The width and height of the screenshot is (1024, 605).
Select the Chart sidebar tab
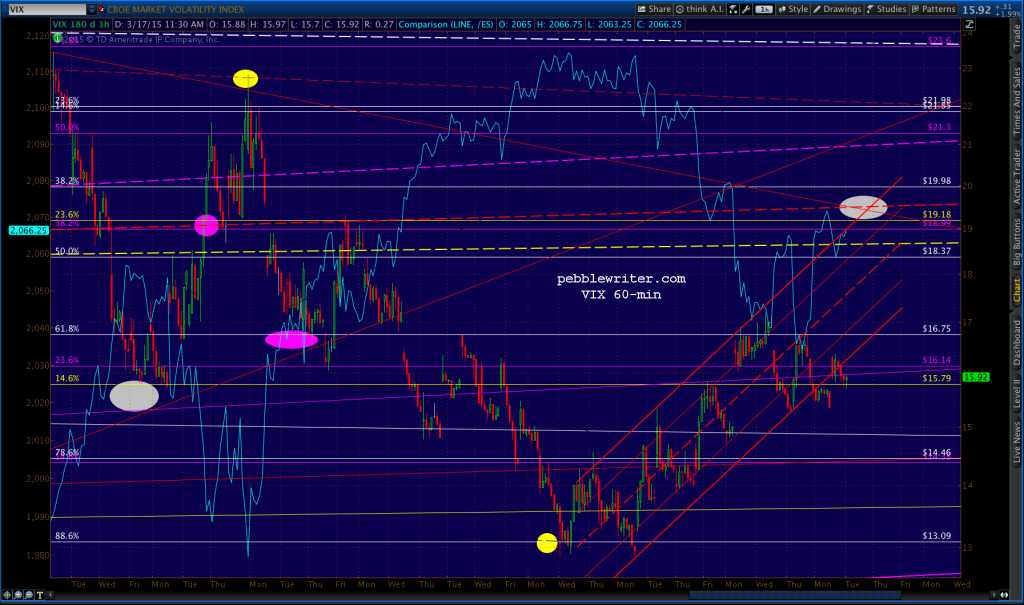(x=1017, y=289)
